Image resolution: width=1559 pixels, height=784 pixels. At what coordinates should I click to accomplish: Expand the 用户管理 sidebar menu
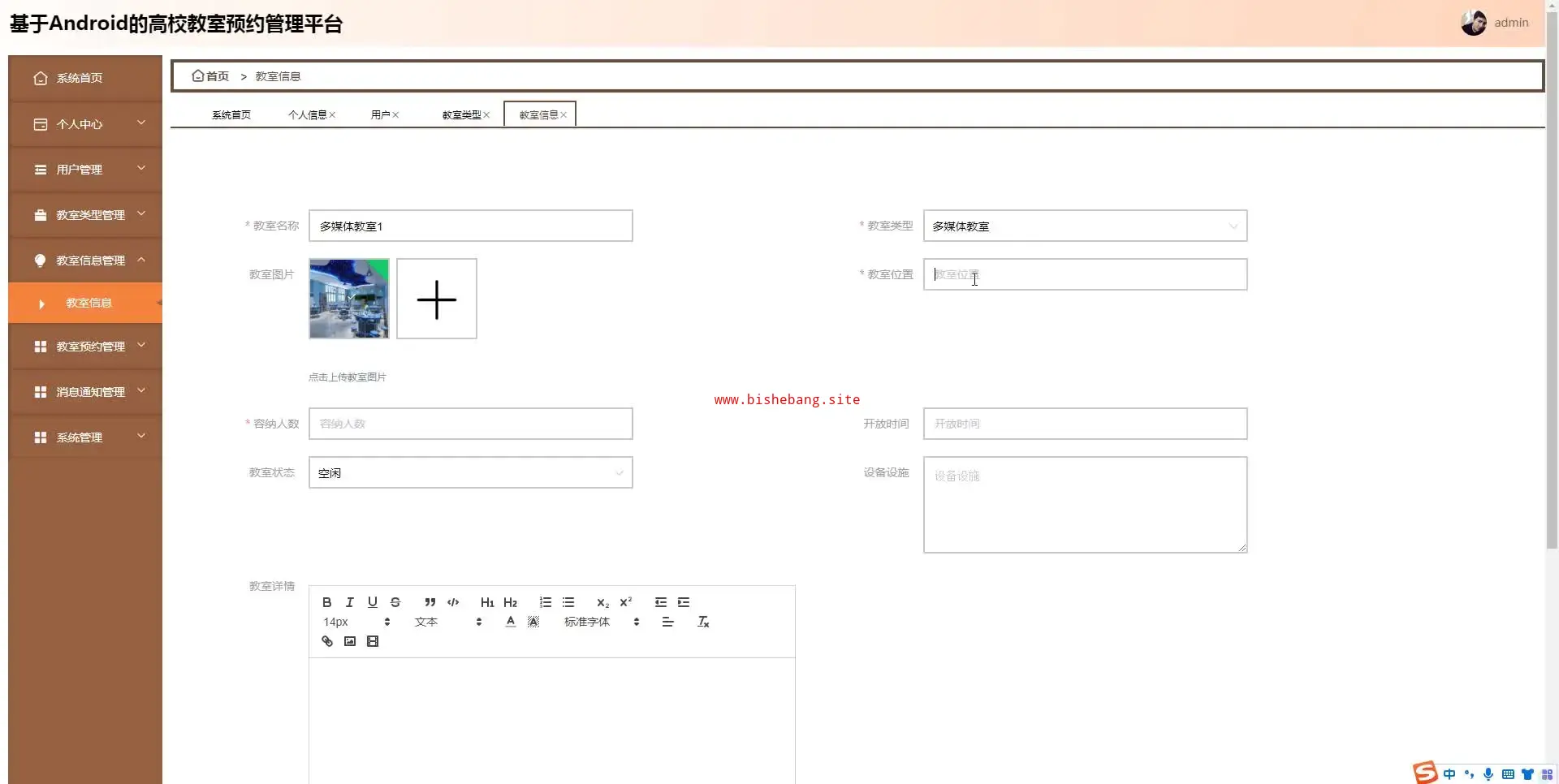click(85, 170)
